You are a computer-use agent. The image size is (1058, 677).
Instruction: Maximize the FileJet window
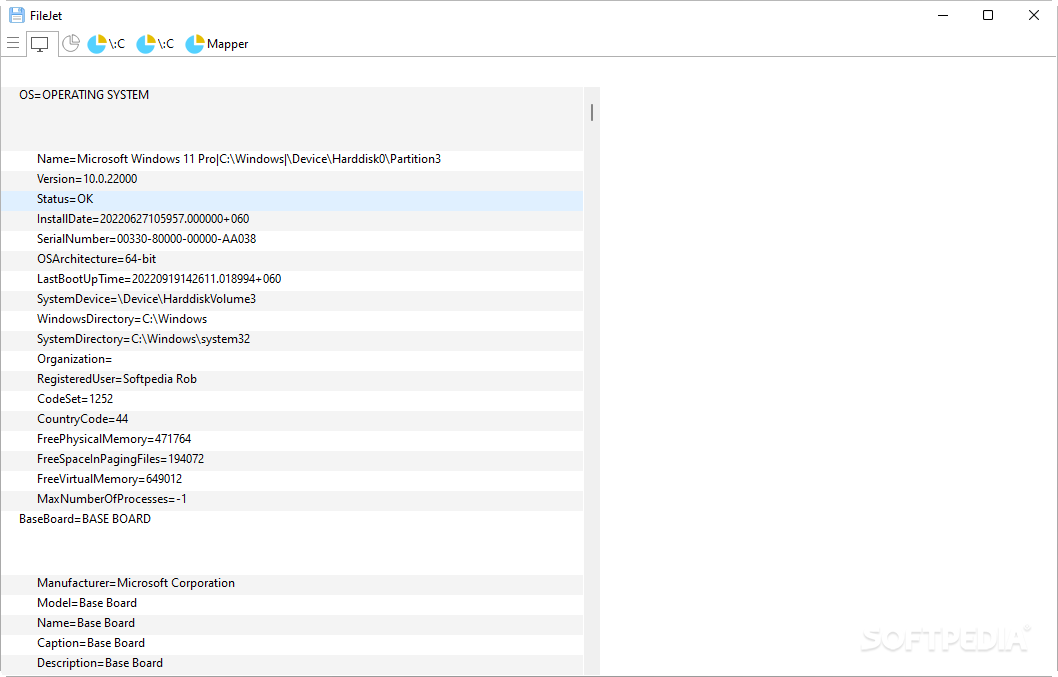[988, 15]
